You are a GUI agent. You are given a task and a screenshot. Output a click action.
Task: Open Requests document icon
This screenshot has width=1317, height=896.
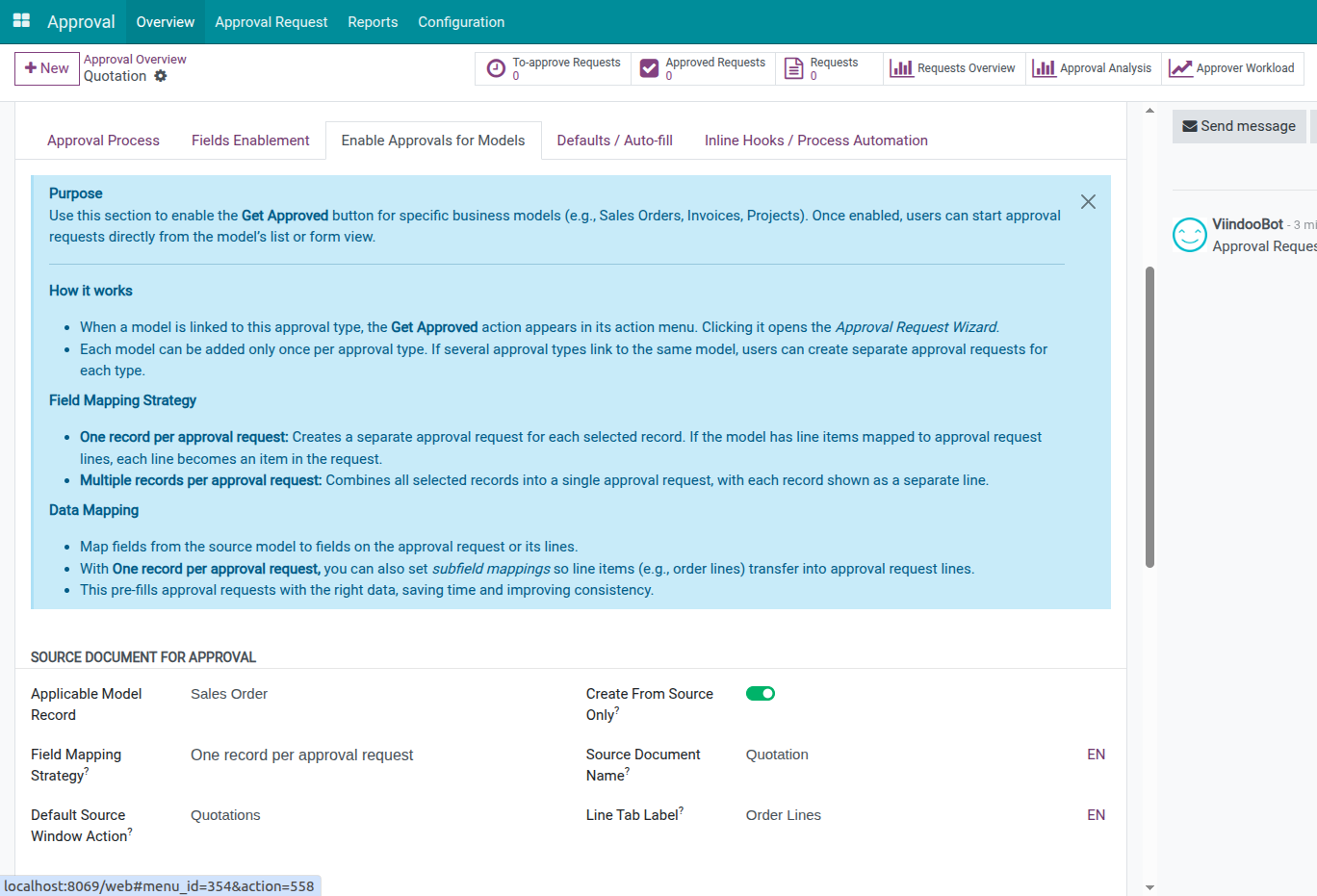[x=794, y=68]
